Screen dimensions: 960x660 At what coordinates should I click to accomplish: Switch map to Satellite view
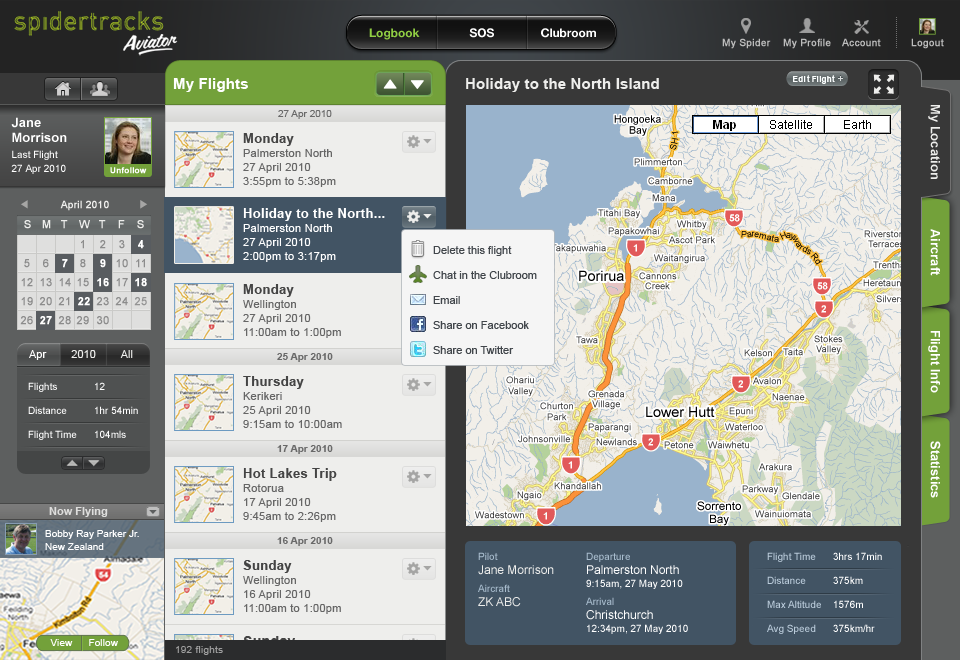(791, 125)
